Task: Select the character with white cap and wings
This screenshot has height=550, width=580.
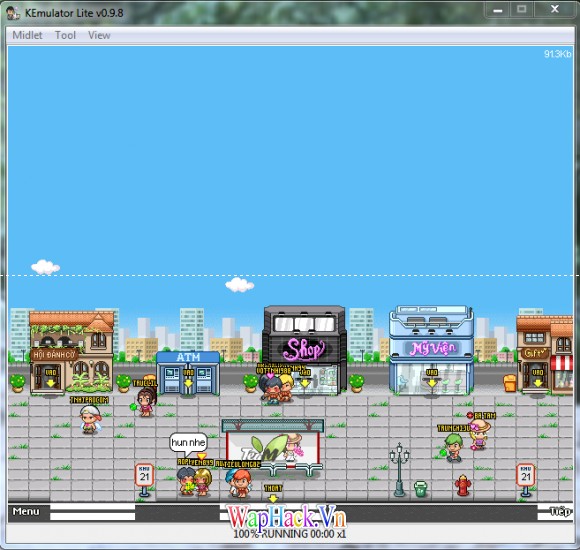Action: click(x=90, y=419)
